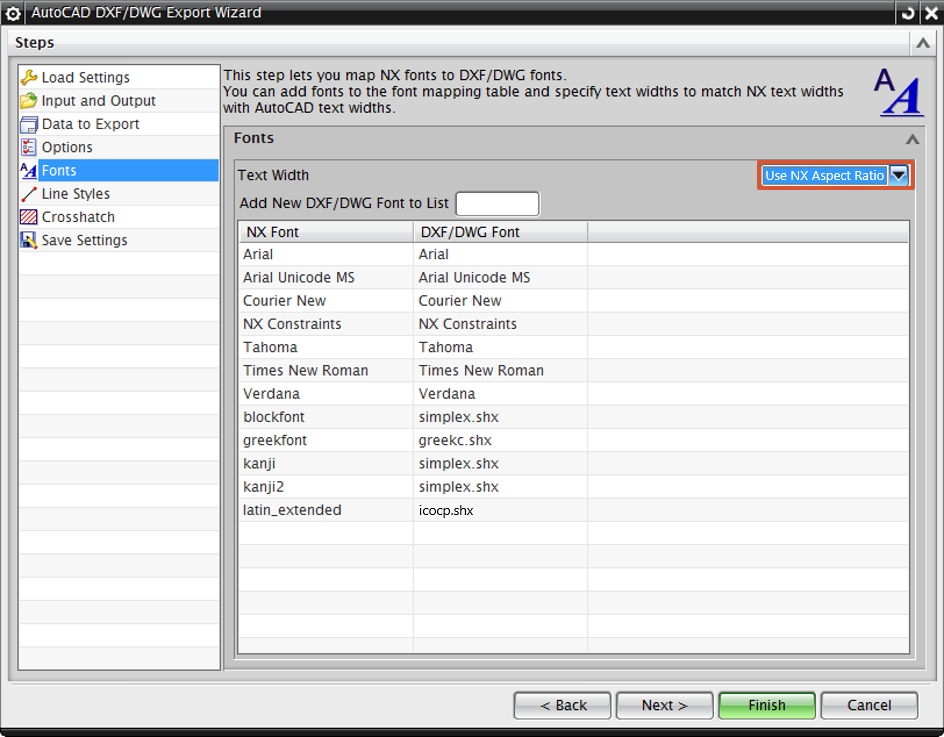Click greekc.shx mapping cell
Viewport: 944px width, 737px height.
pyautogui.click(x=455, y=440)
